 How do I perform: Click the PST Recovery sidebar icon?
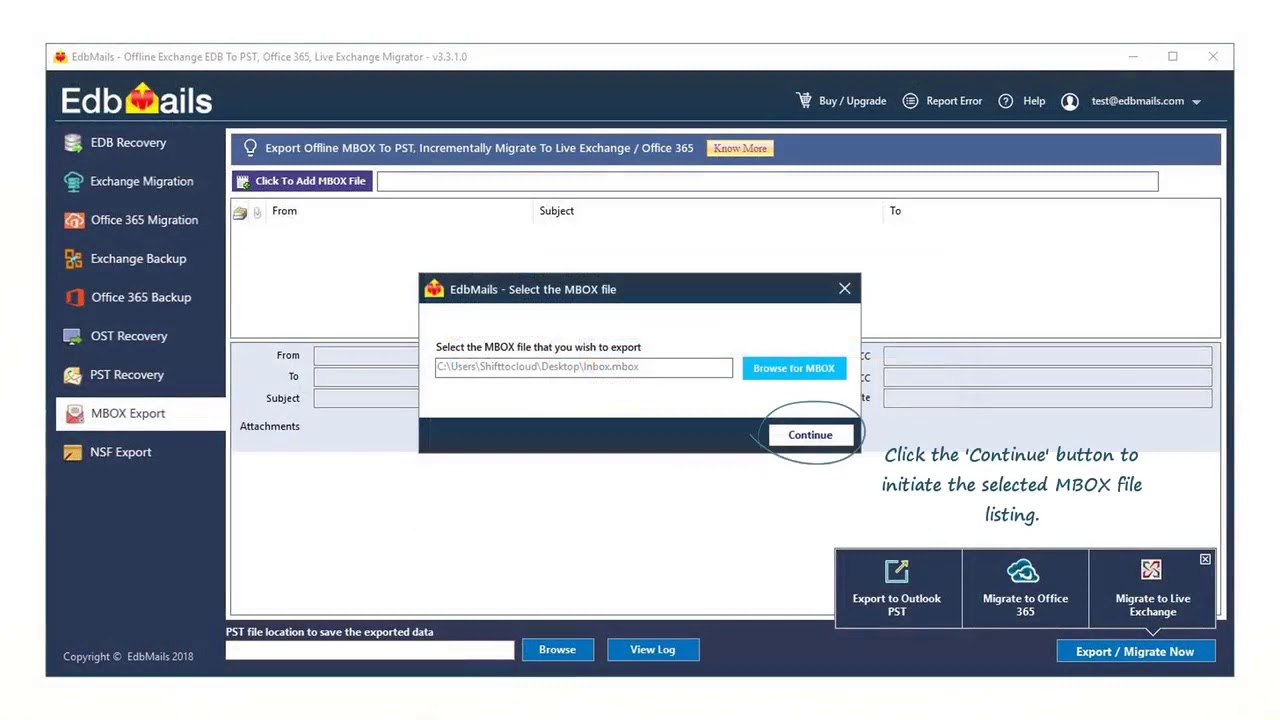tap(73, 375)
